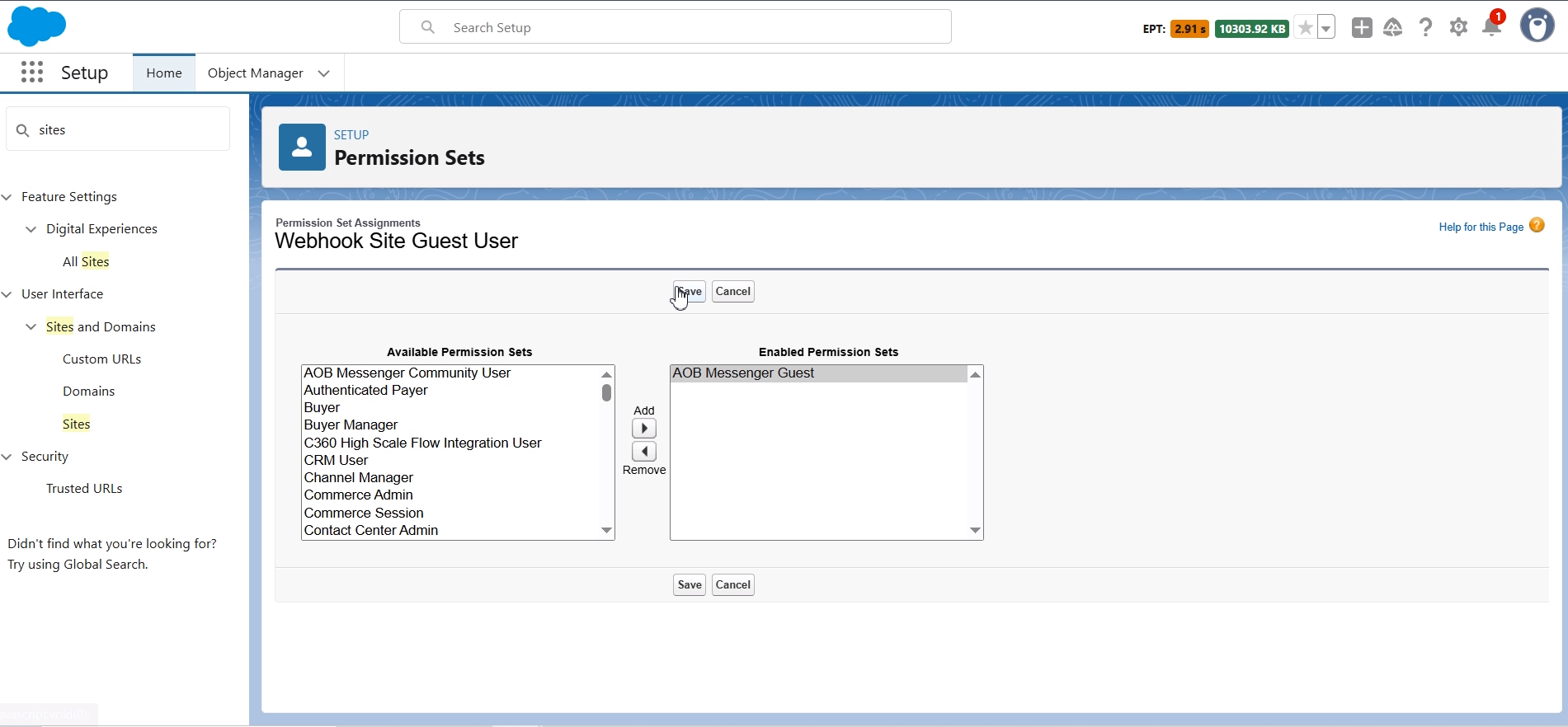Click the Salesforce cloud logo

click(36, 26)
